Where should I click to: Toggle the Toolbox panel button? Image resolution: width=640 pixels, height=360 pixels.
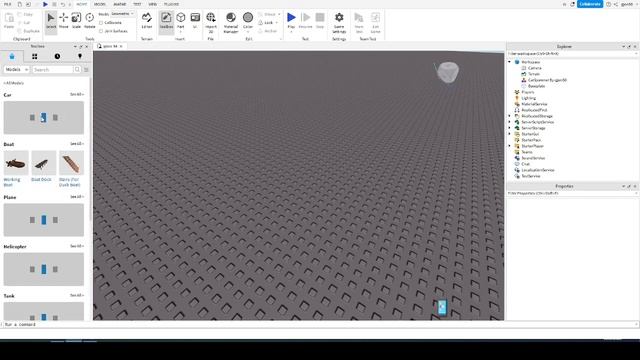click(166, 21)
